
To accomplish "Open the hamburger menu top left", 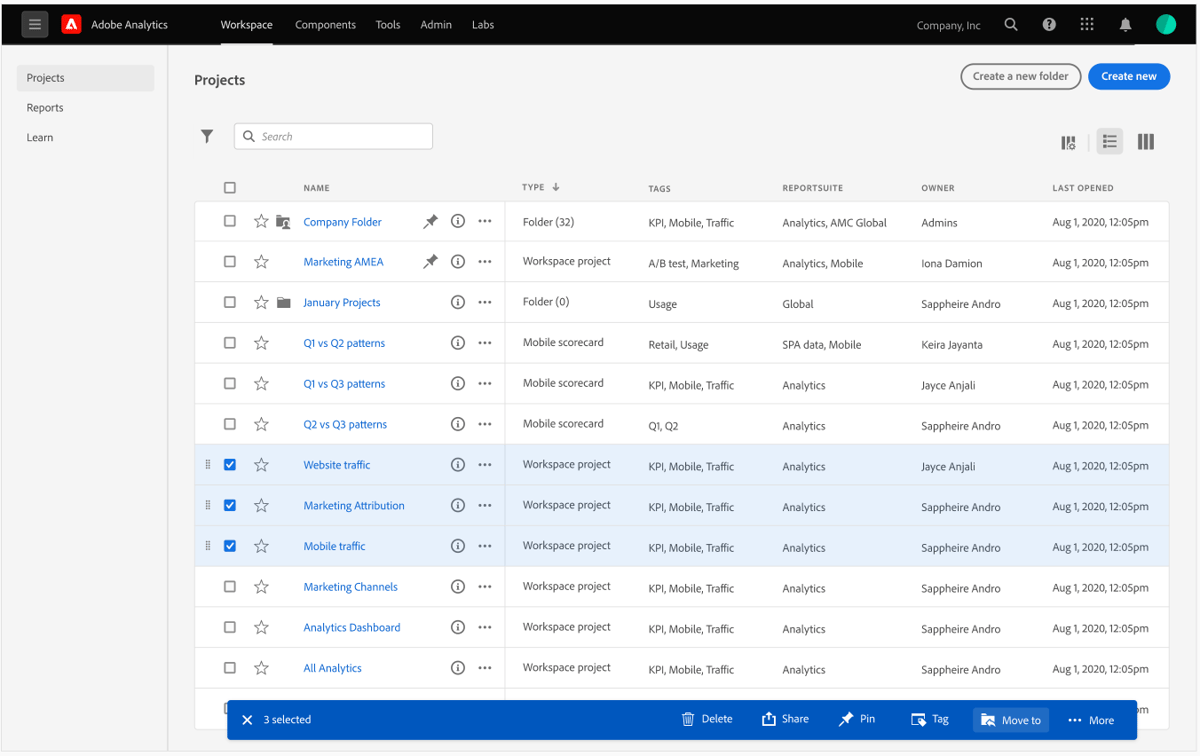I will (x=34, y=23).
